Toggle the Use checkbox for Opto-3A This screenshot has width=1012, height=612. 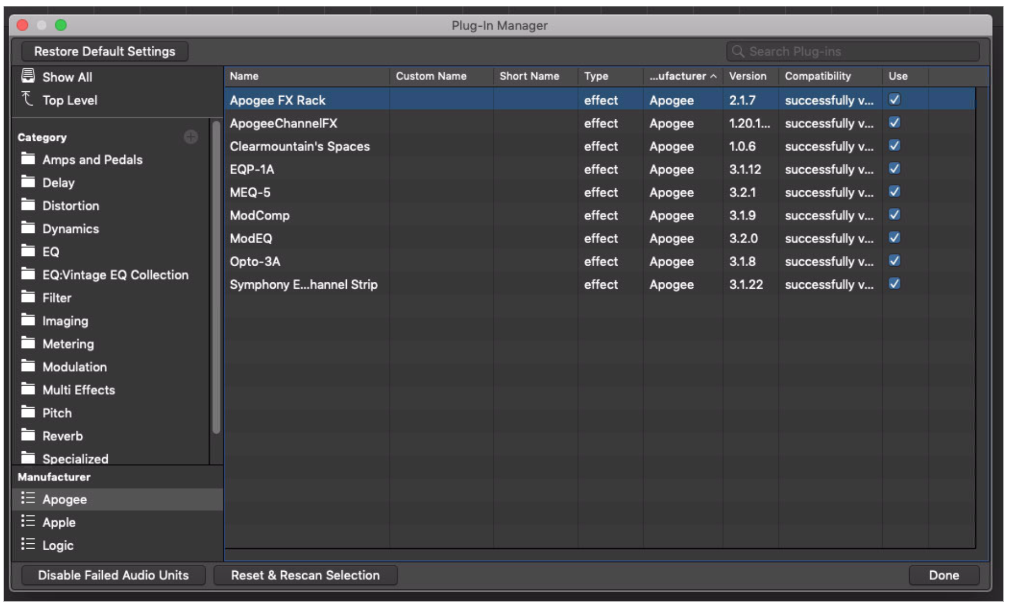pos(897,261)
